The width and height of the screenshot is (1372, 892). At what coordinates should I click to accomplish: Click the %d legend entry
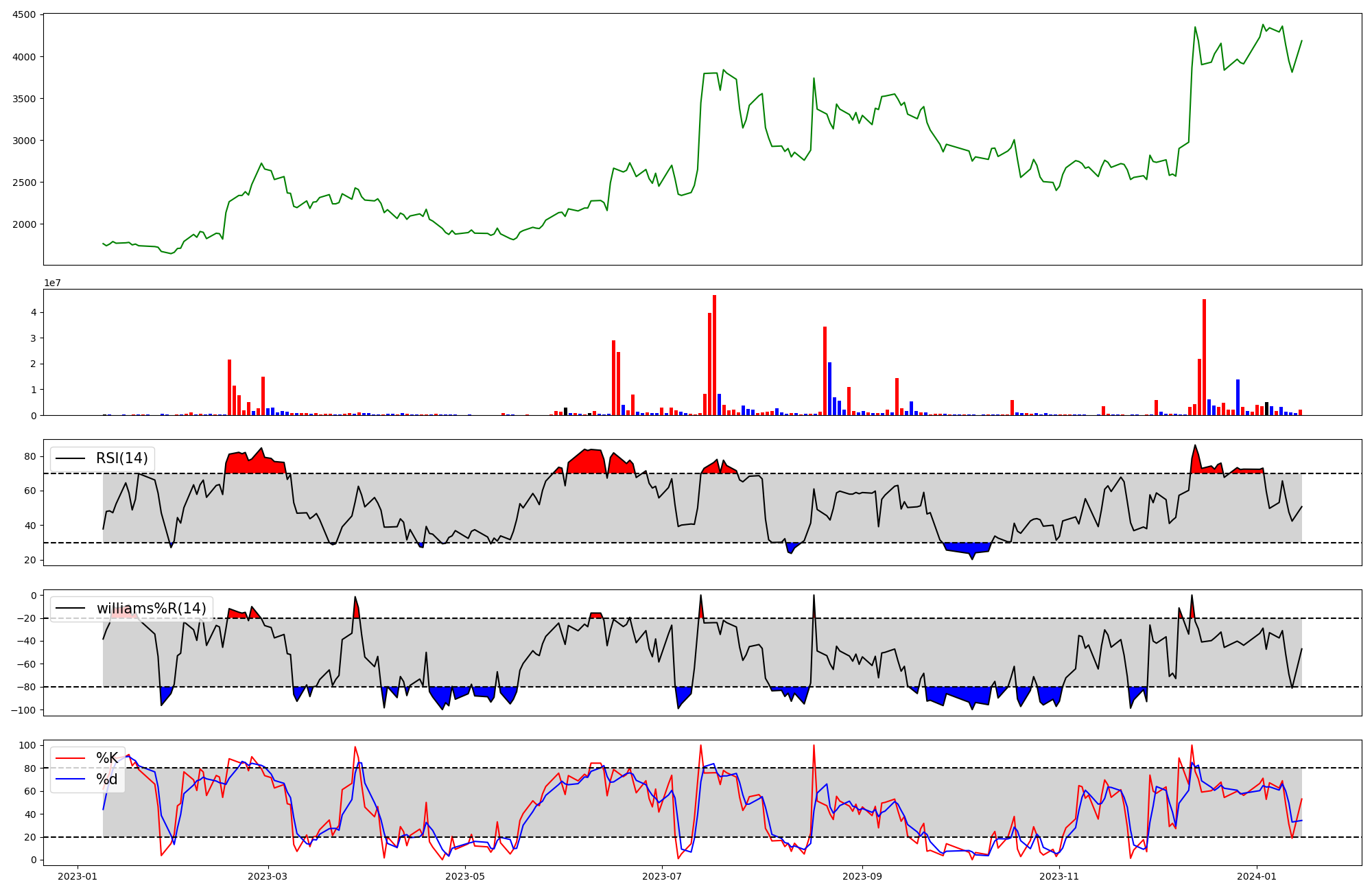click(107, 779)
